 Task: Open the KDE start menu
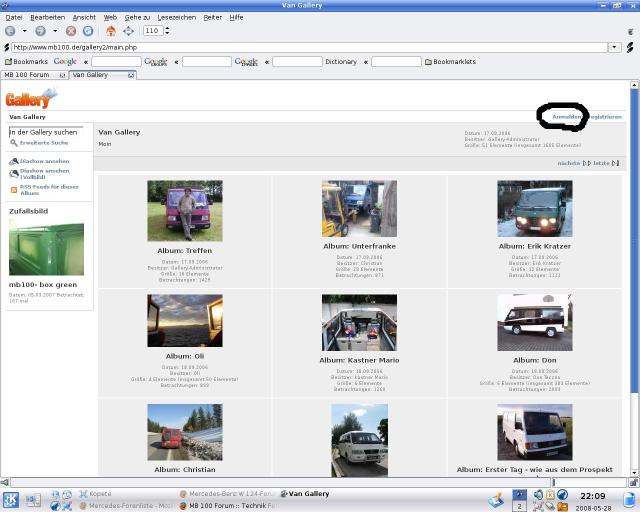coord(9,499)
